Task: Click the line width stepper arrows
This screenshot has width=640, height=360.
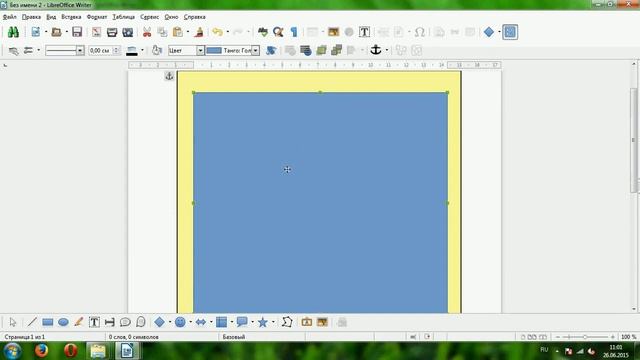Action: tap(117, 50)
